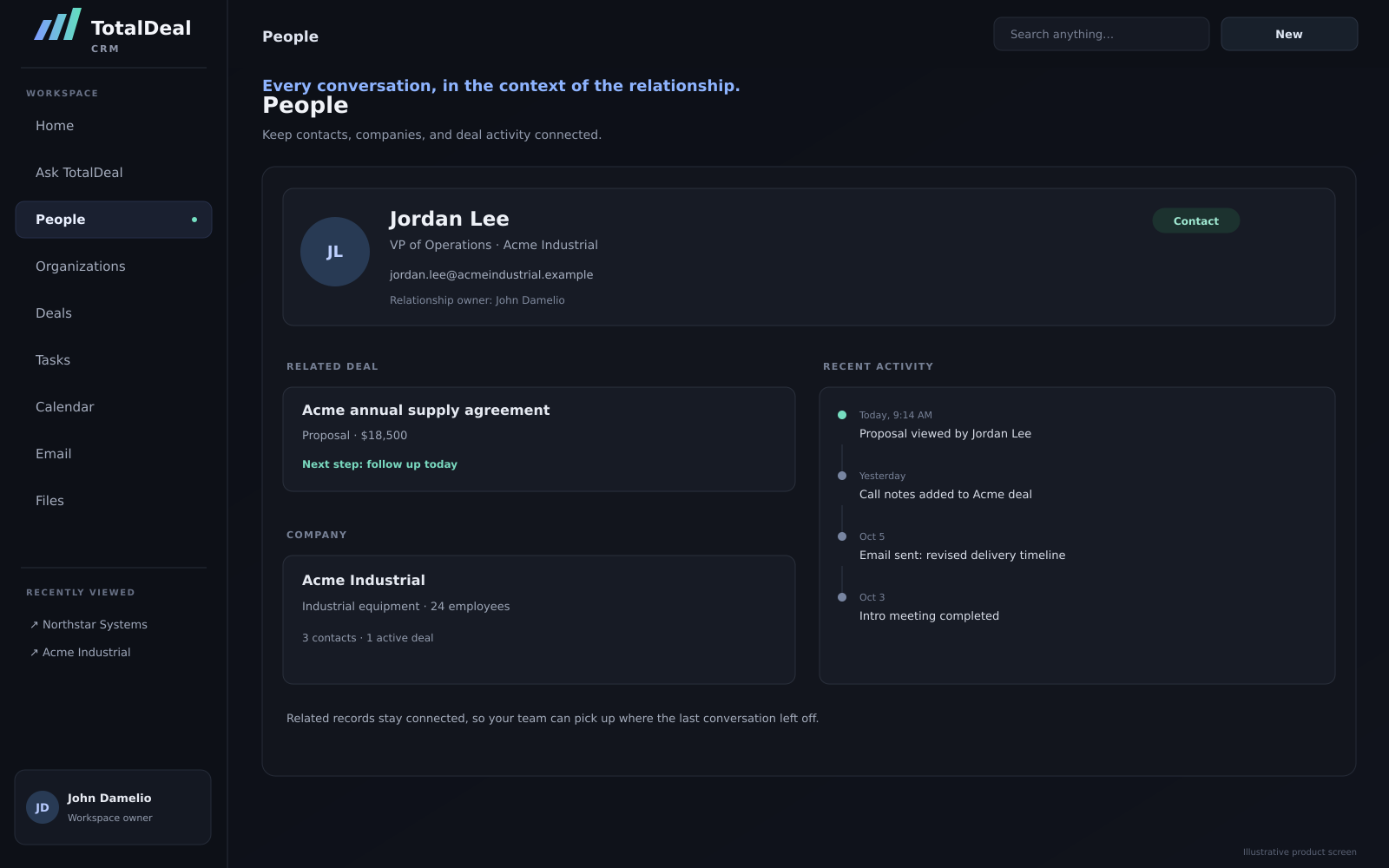Click the green dot on People item

pos(194,220)
